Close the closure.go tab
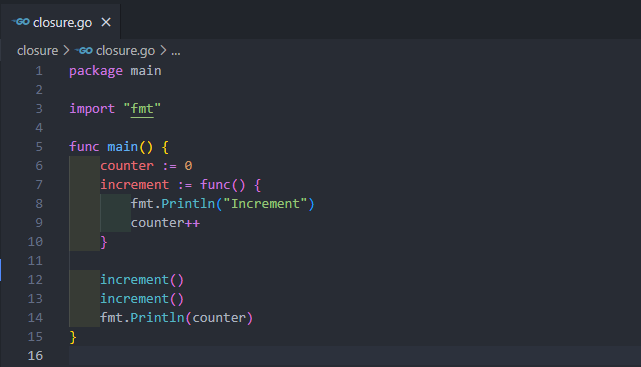The width and height of the screenshot is (641, 367). tap(106, 22)
